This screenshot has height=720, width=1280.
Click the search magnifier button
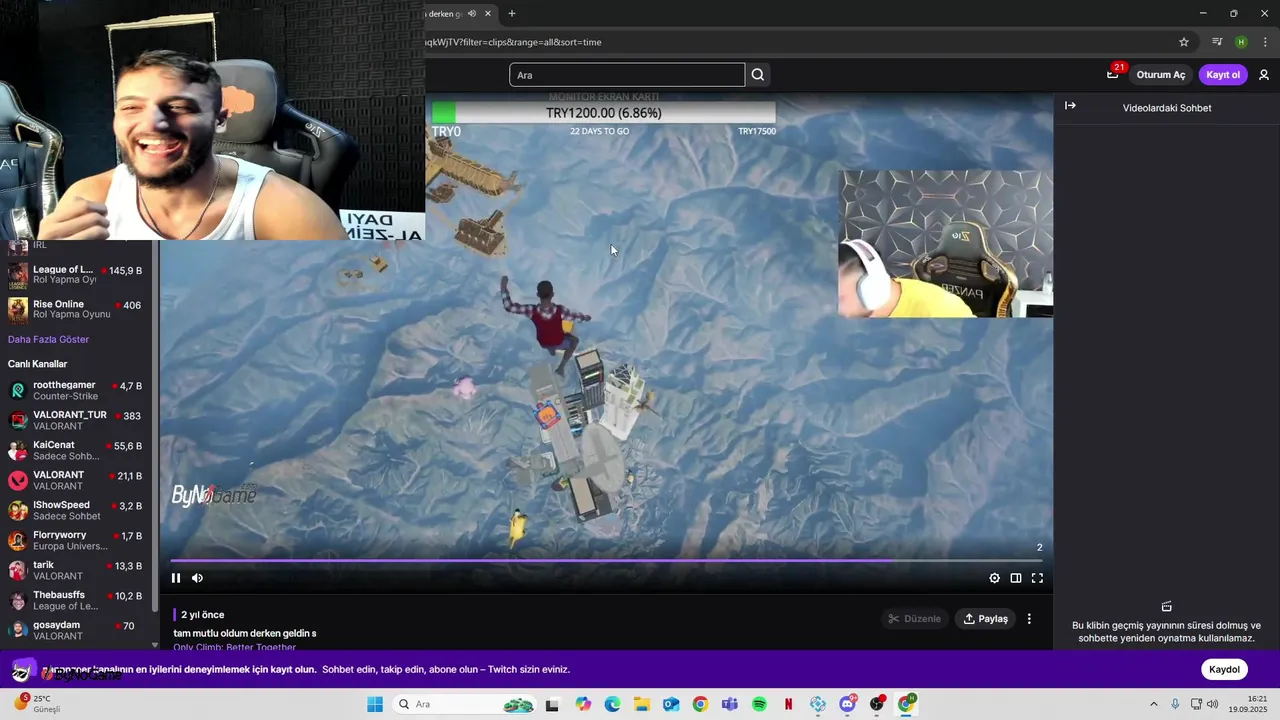click(758, 75)
